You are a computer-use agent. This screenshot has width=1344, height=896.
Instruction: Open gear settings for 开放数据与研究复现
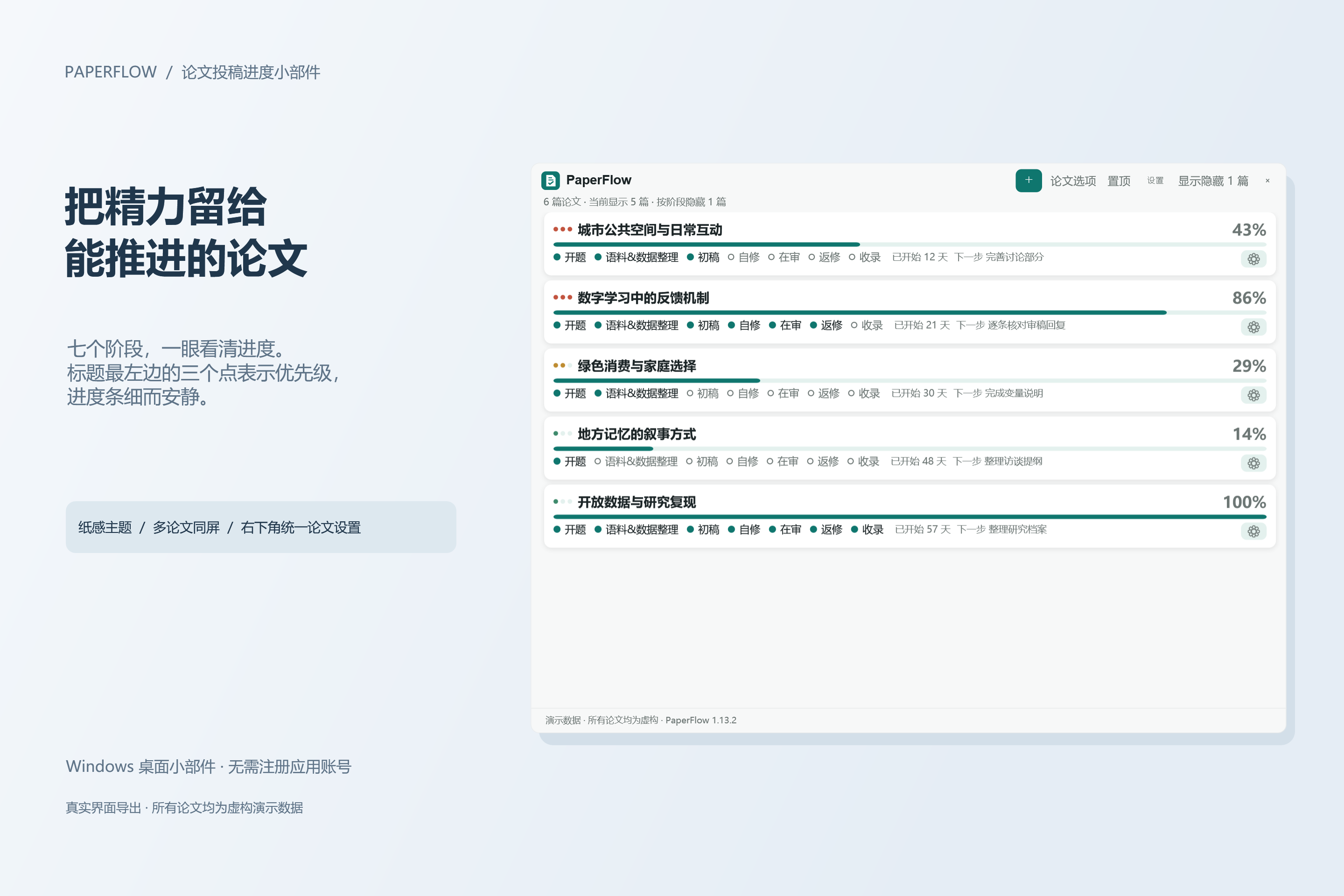[x=1253, y=531]
